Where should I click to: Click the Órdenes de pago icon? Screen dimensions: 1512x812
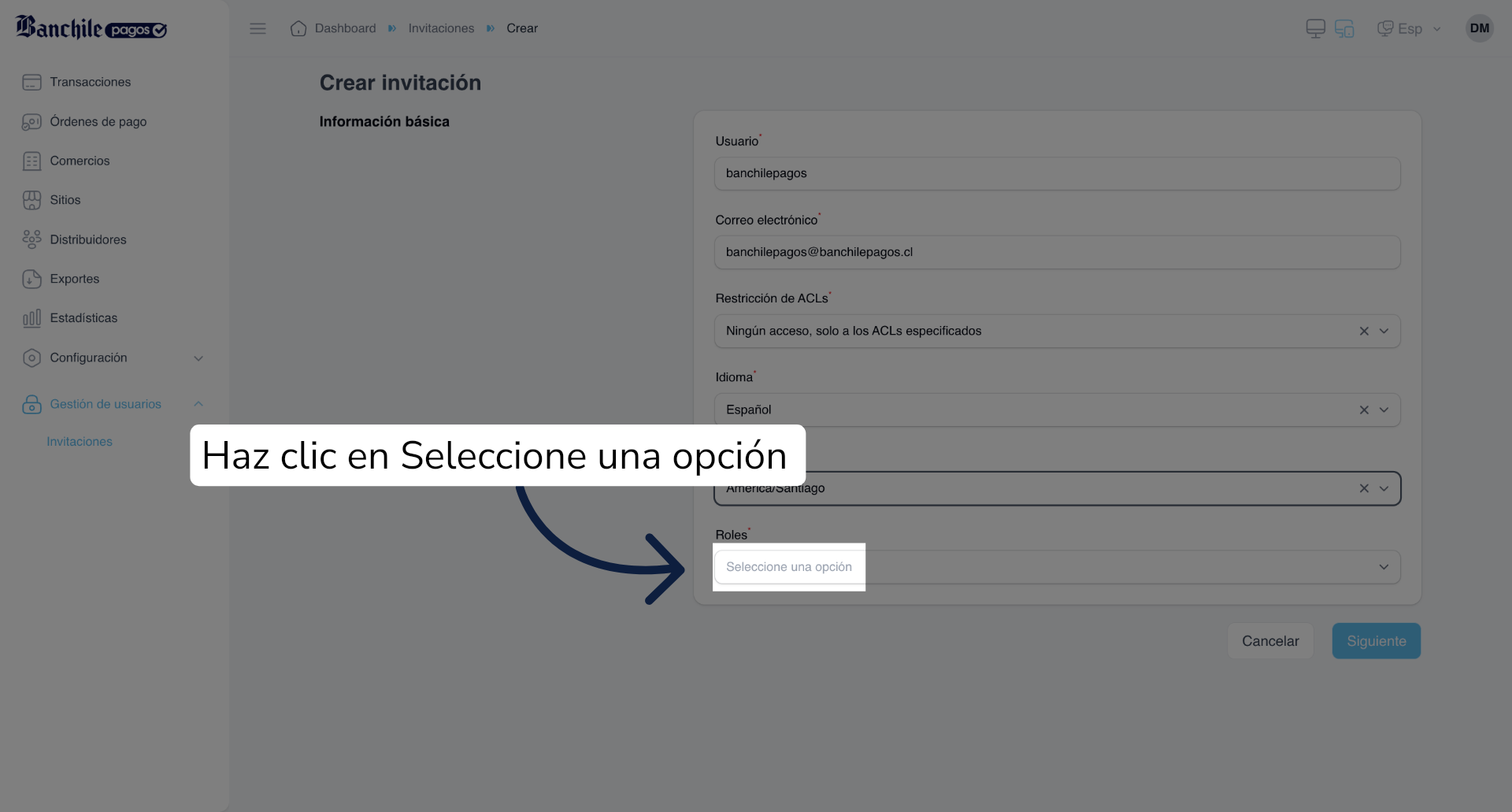31,121
